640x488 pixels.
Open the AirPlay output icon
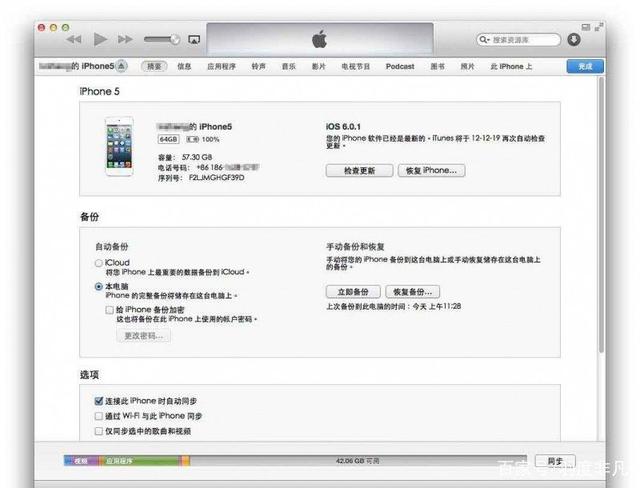pos(194,39)
